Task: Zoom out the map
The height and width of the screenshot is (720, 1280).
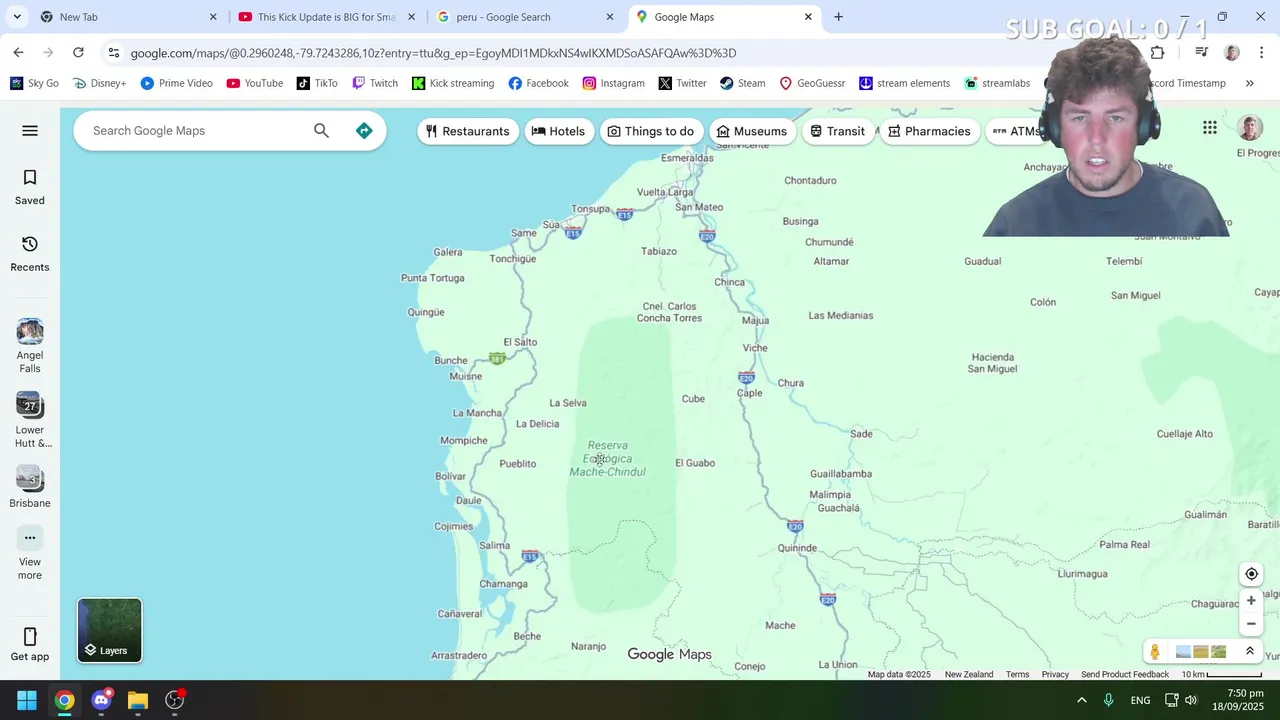Action: click(x=1251, y=624)
